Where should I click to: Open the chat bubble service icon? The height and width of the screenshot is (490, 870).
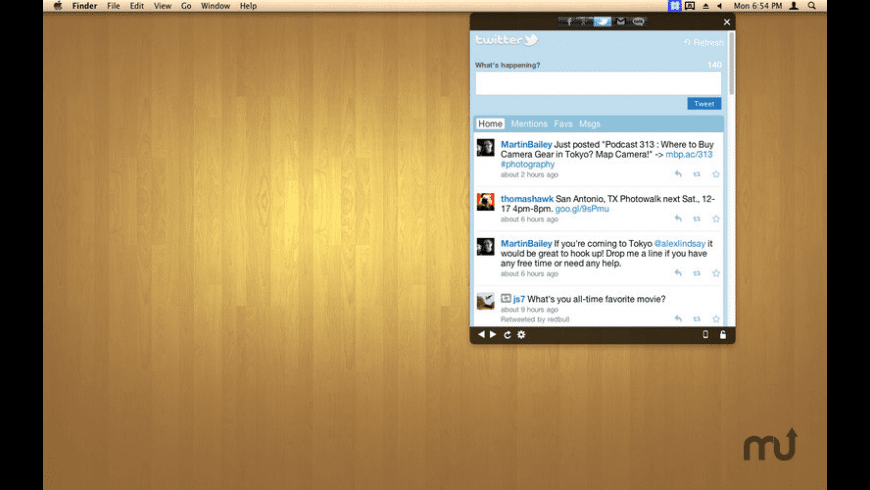(638, 21)
